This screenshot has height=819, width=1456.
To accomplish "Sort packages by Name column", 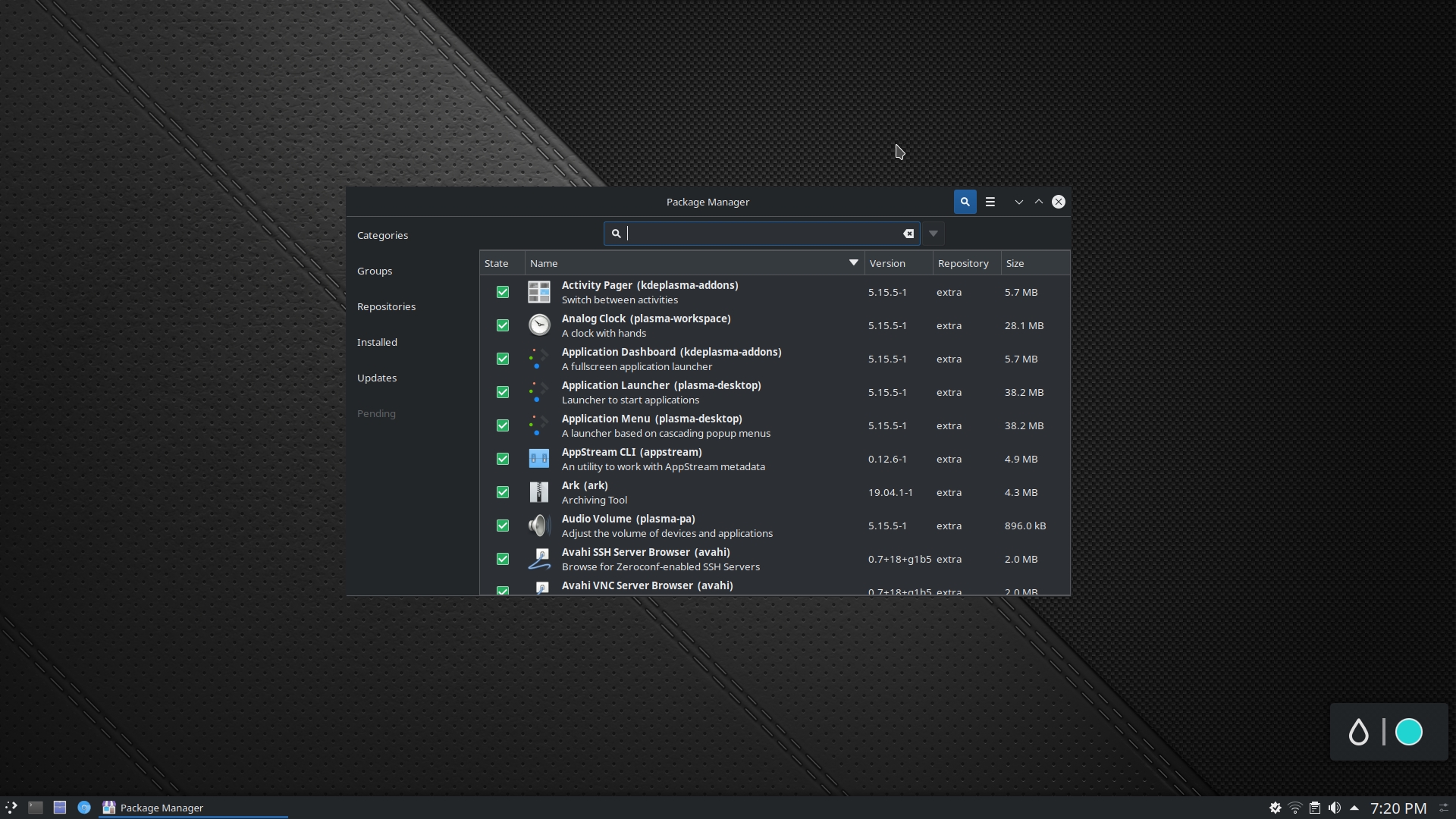I will click(695, 263).
